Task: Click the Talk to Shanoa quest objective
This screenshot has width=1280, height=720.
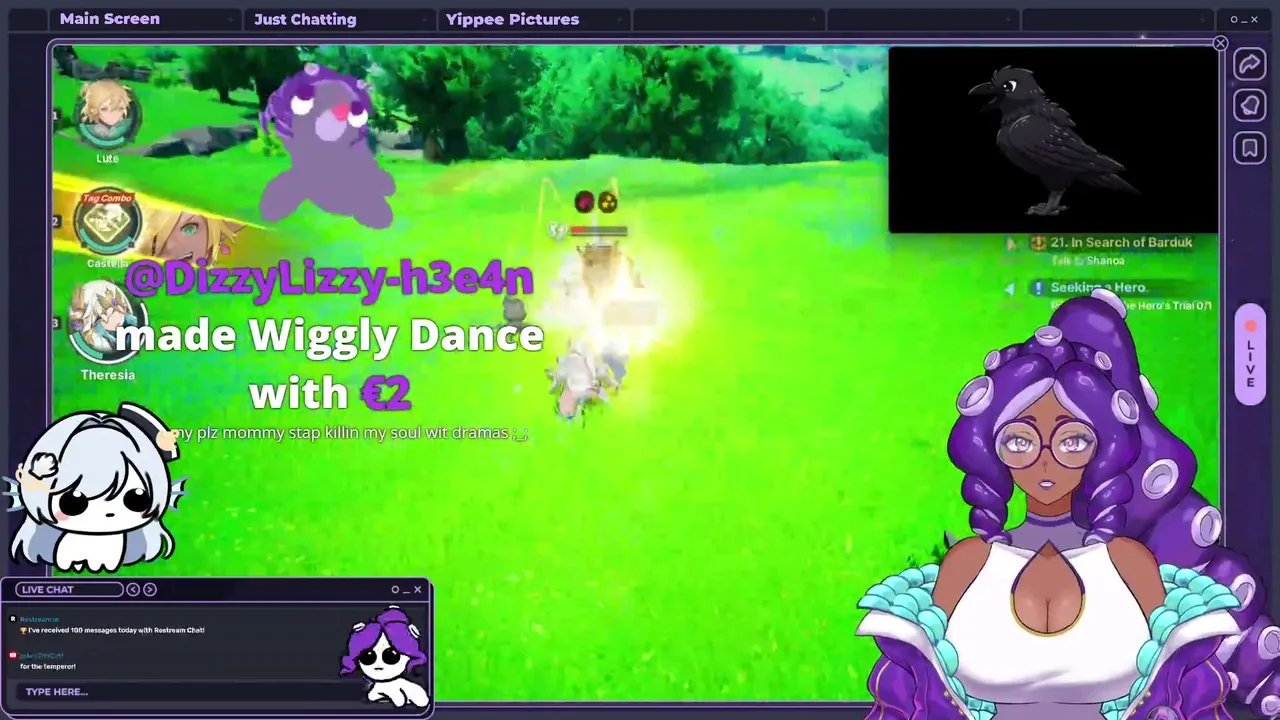Action: point(1087,261)
